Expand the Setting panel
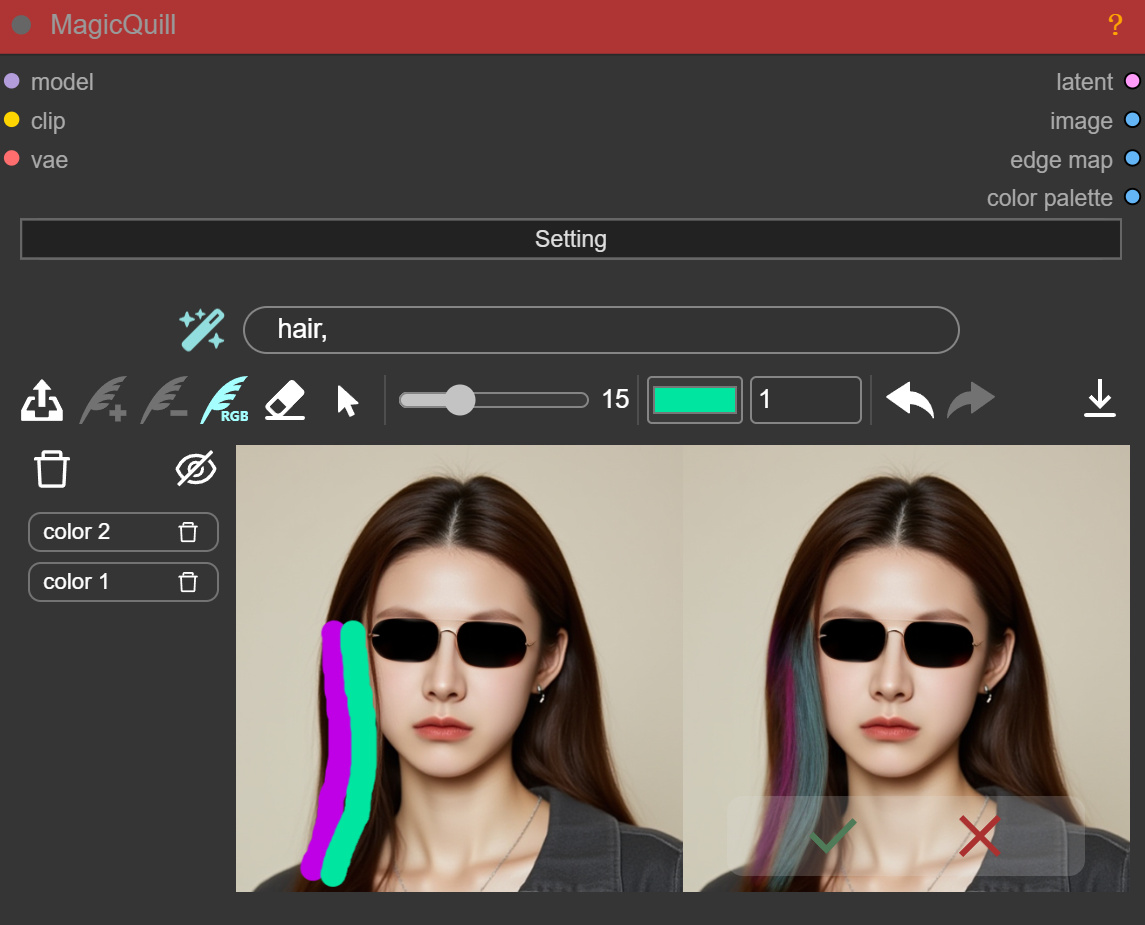 coord(571,239)
